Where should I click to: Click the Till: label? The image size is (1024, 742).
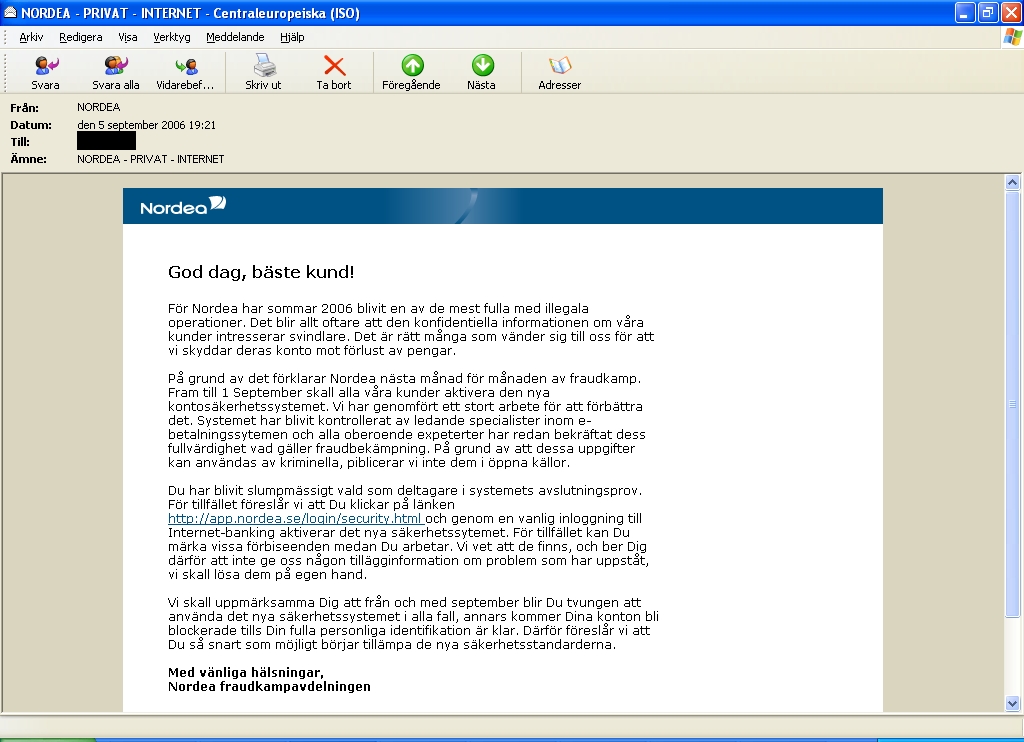pos(20,142)
